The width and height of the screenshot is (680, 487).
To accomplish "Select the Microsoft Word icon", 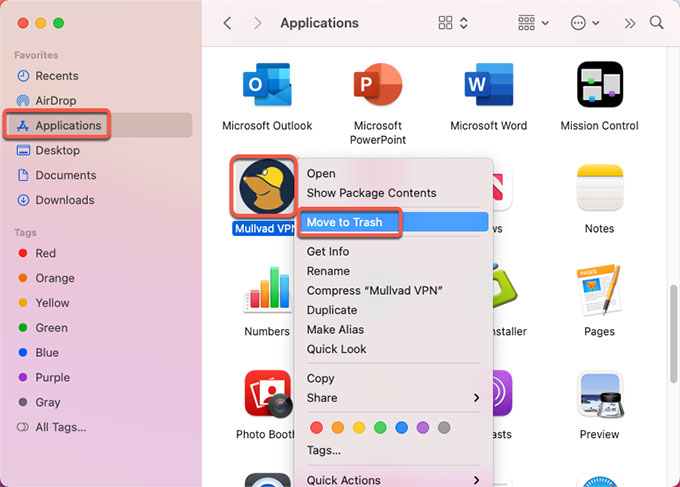I will 489,85.
